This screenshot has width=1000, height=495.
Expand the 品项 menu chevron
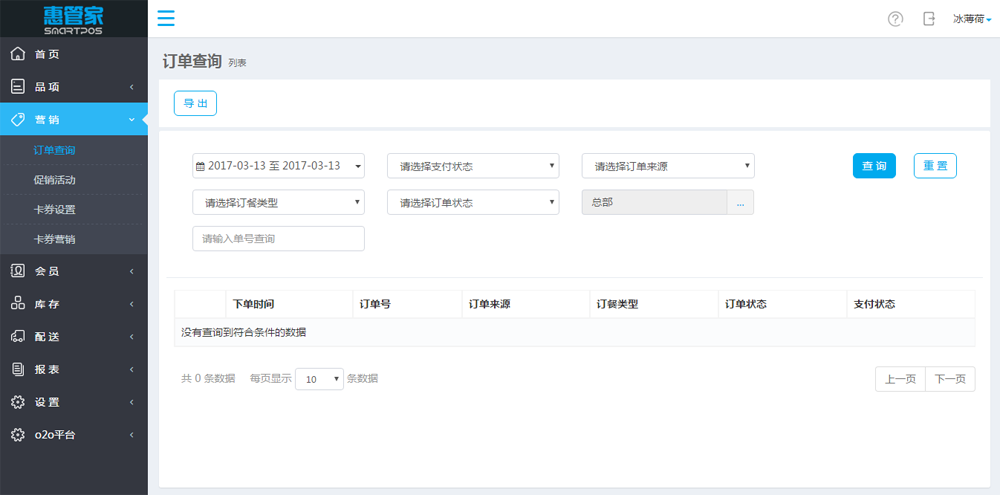(131, 87)
